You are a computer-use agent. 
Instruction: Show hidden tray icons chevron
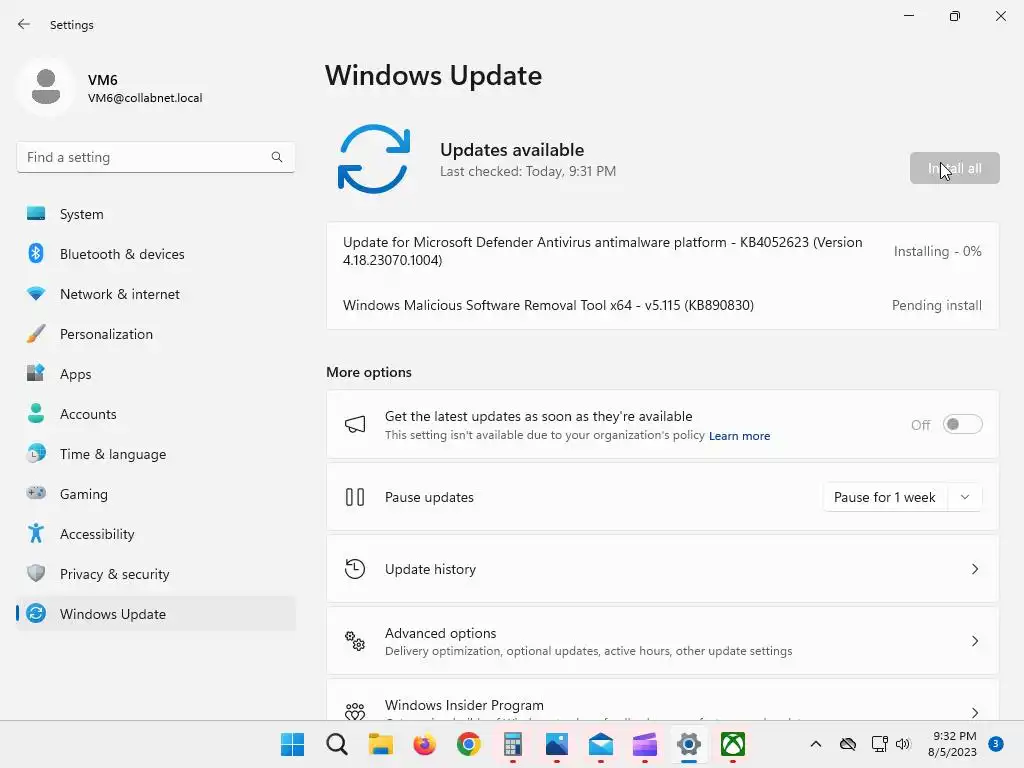(x=816, y=744)
